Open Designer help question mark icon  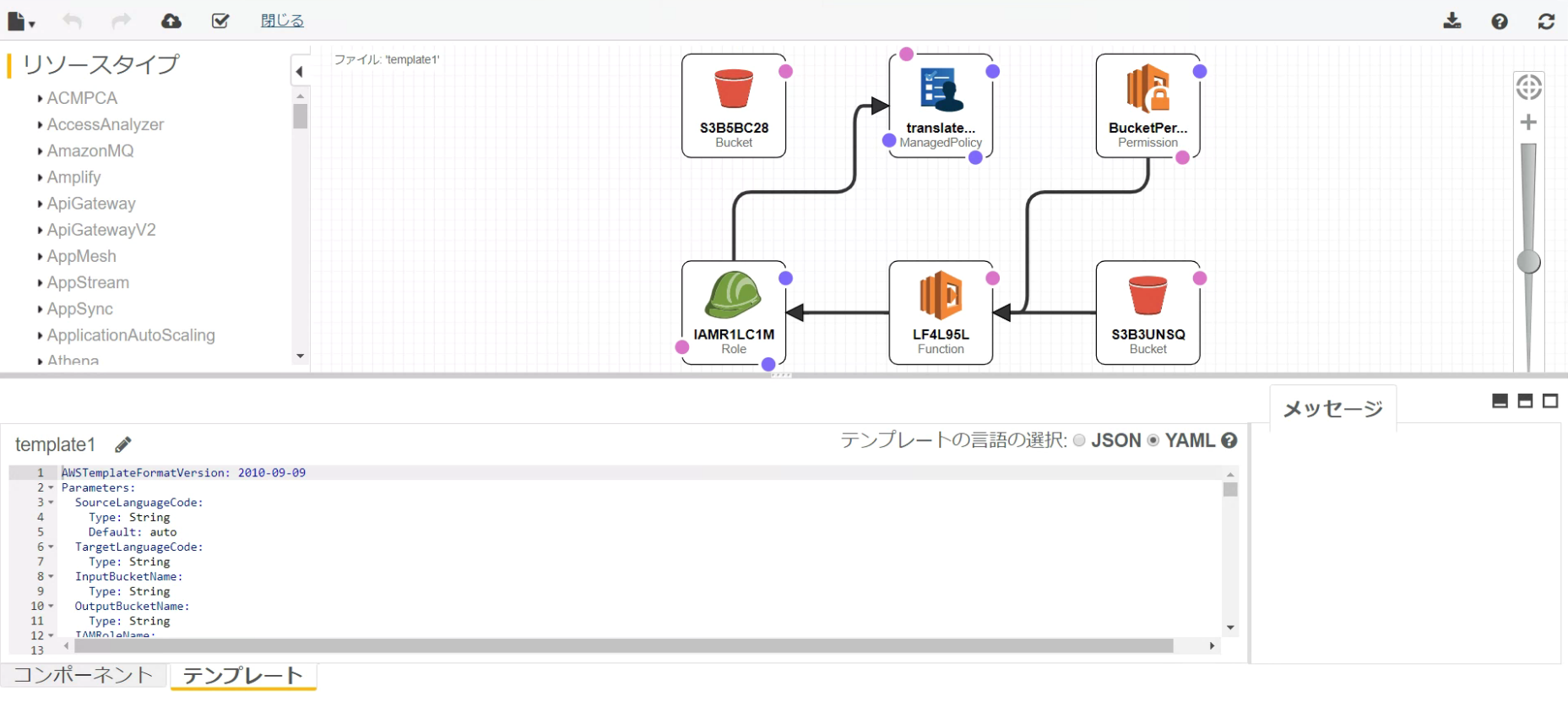tap(1500, 21)
